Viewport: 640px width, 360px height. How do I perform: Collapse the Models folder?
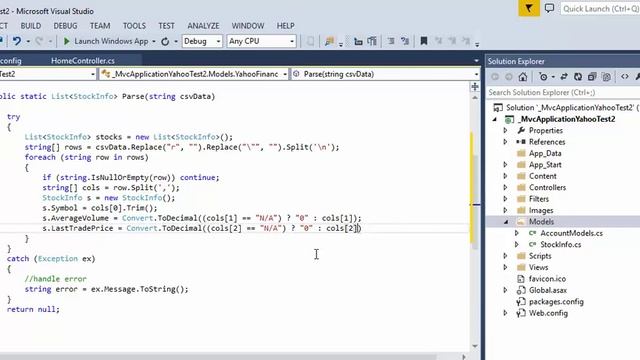click(506, 222)
